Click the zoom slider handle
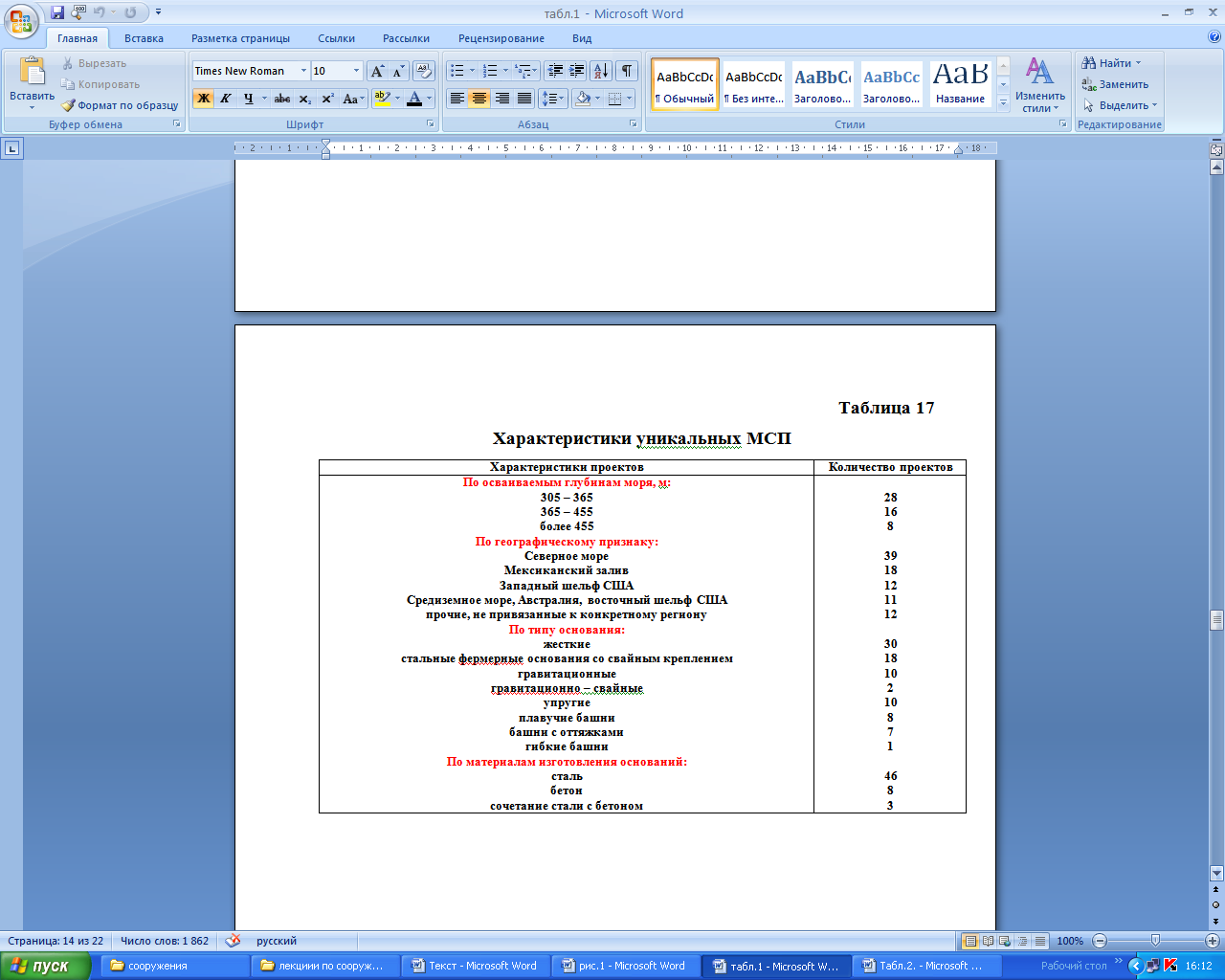Image resolution: width=1225 pixels, height=980 pixels. click(x=1155, y=941)
